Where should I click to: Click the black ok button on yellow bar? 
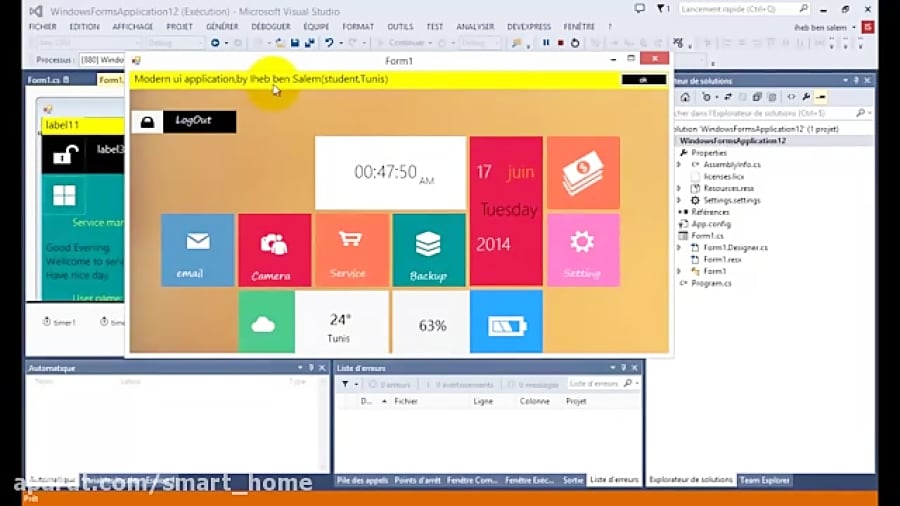[643, 80]
